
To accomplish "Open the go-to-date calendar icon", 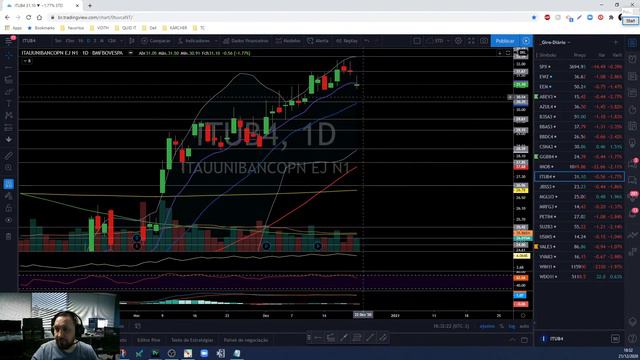I will (x=138, y=326).
